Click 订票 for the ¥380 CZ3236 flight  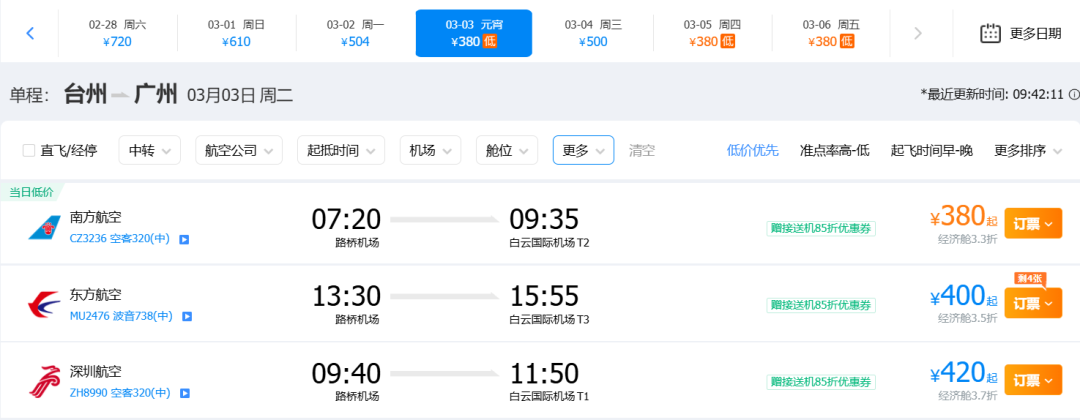click(x=1032, y=224)
